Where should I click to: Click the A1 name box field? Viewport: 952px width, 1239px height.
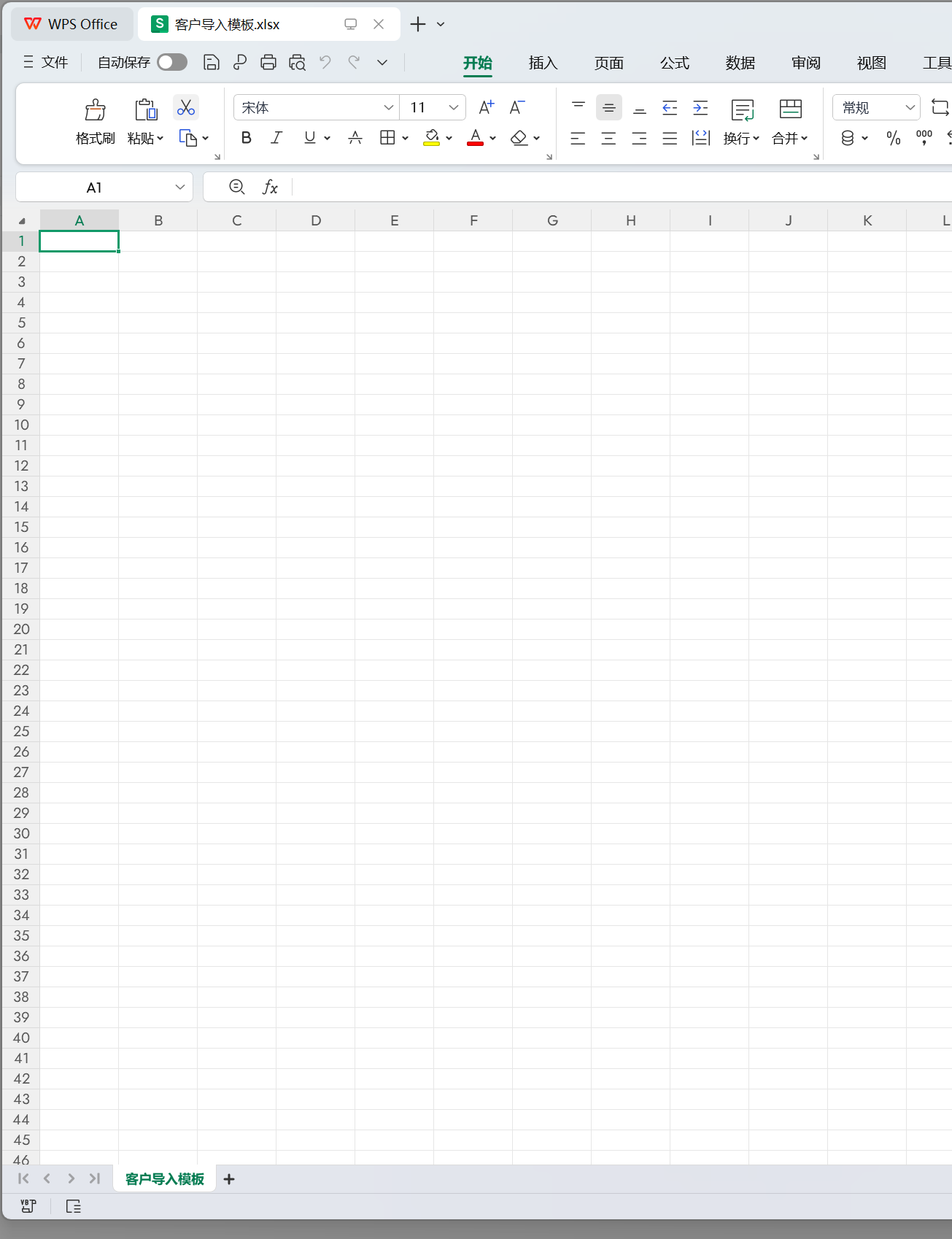pyautogui.click(x=94, y=188)
